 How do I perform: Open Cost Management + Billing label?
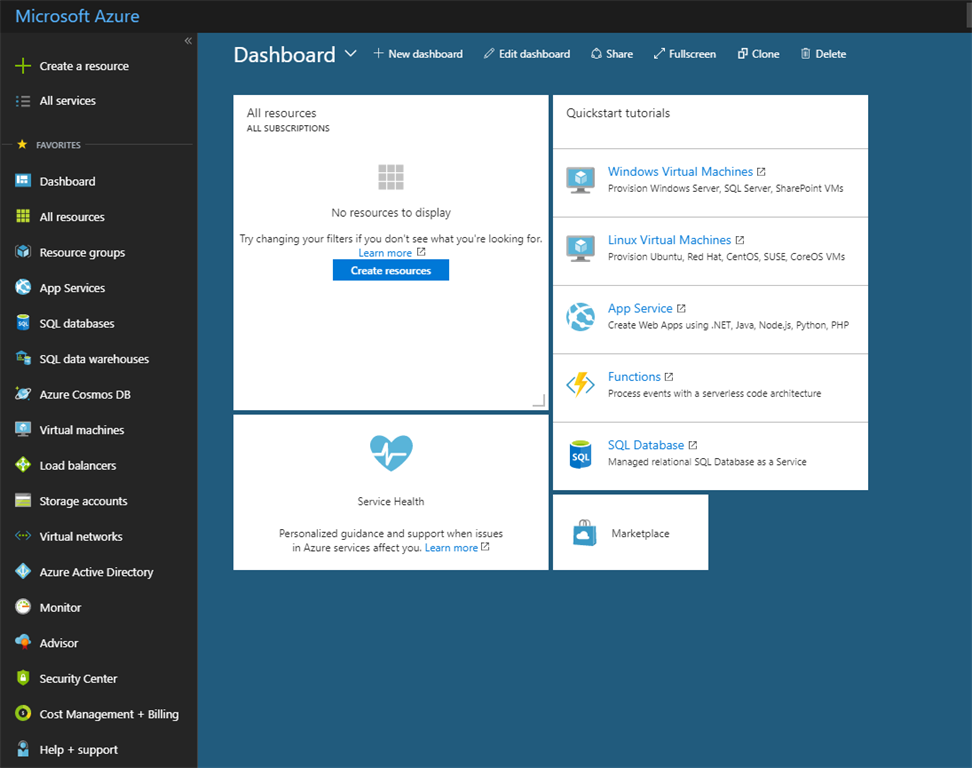[x=109, y=714]
